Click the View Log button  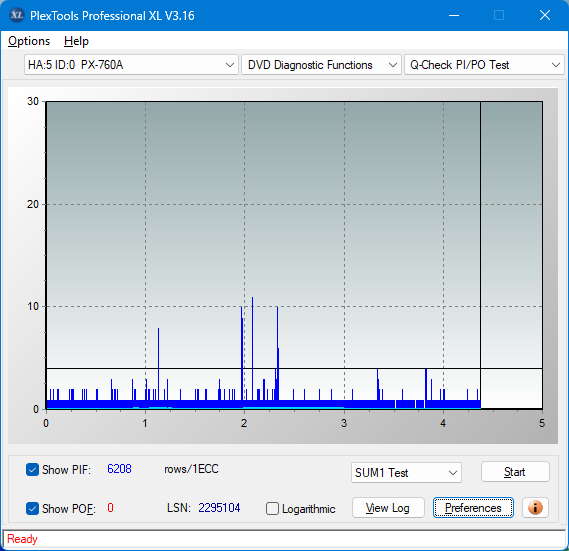point(388,507)
